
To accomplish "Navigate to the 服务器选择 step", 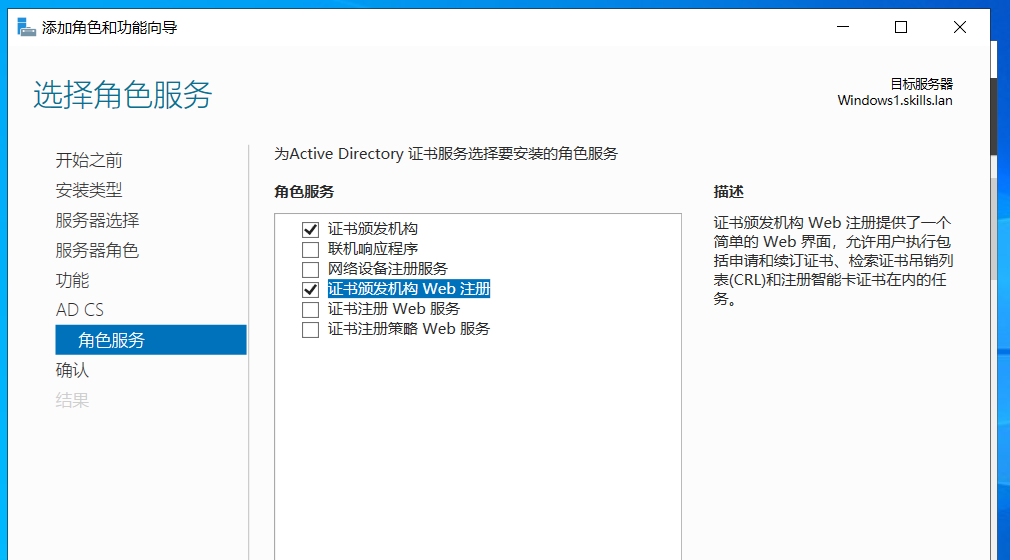I will point(97,220).
